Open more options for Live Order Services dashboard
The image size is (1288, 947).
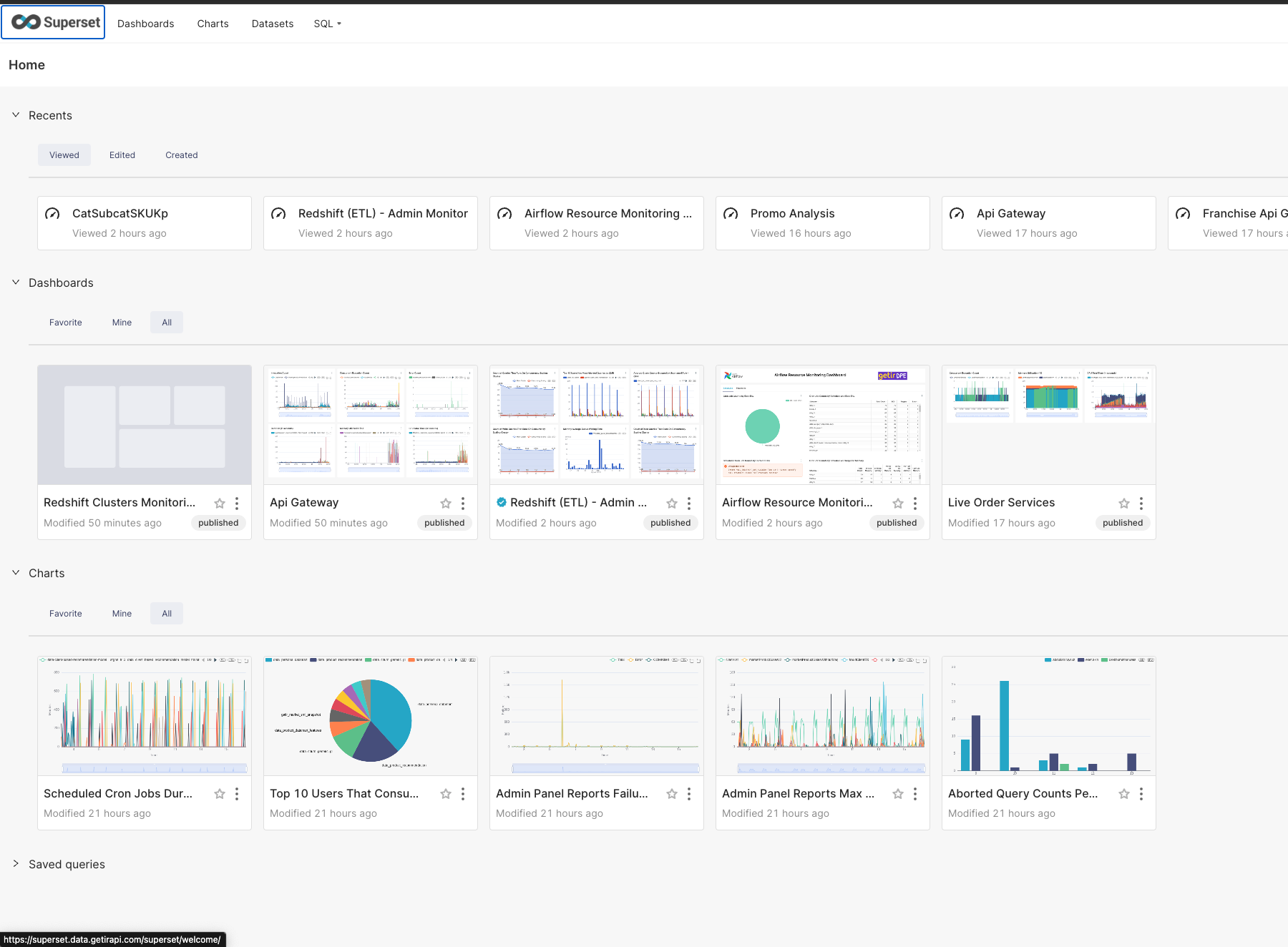pos(1141,504)
